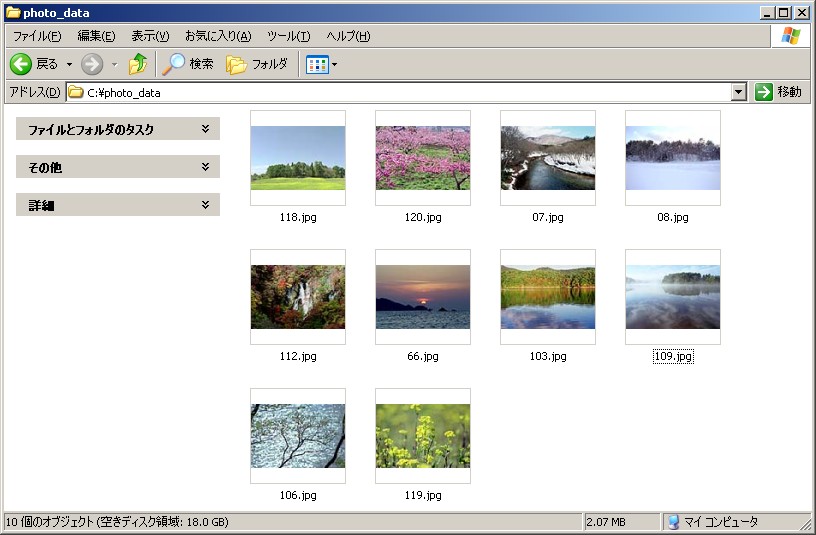Open the ツール(T) menu
This screenshot has width=816, height=535.
pos(288,36)
